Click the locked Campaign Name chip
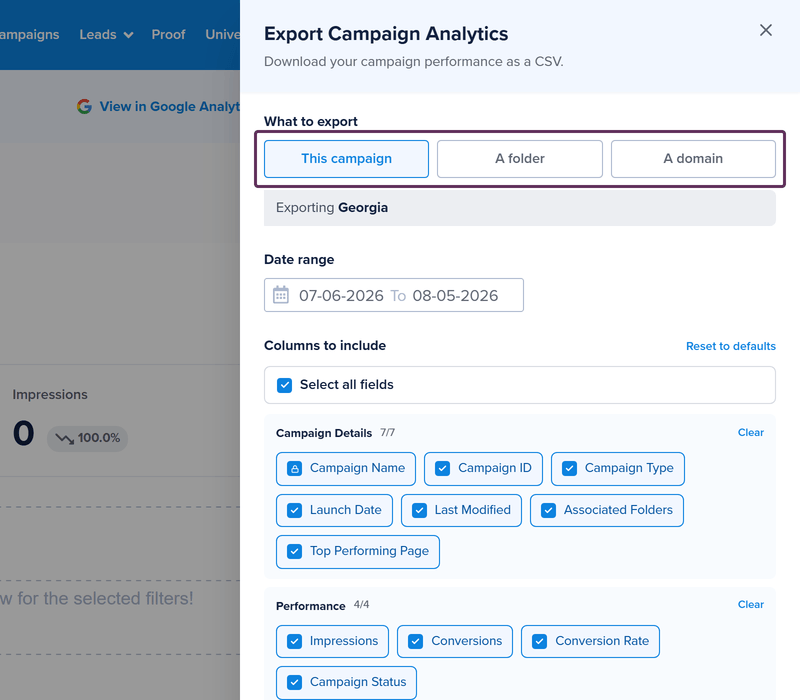Image resolution: width=800 pixels, height=700 pixels. click(346, 468)
